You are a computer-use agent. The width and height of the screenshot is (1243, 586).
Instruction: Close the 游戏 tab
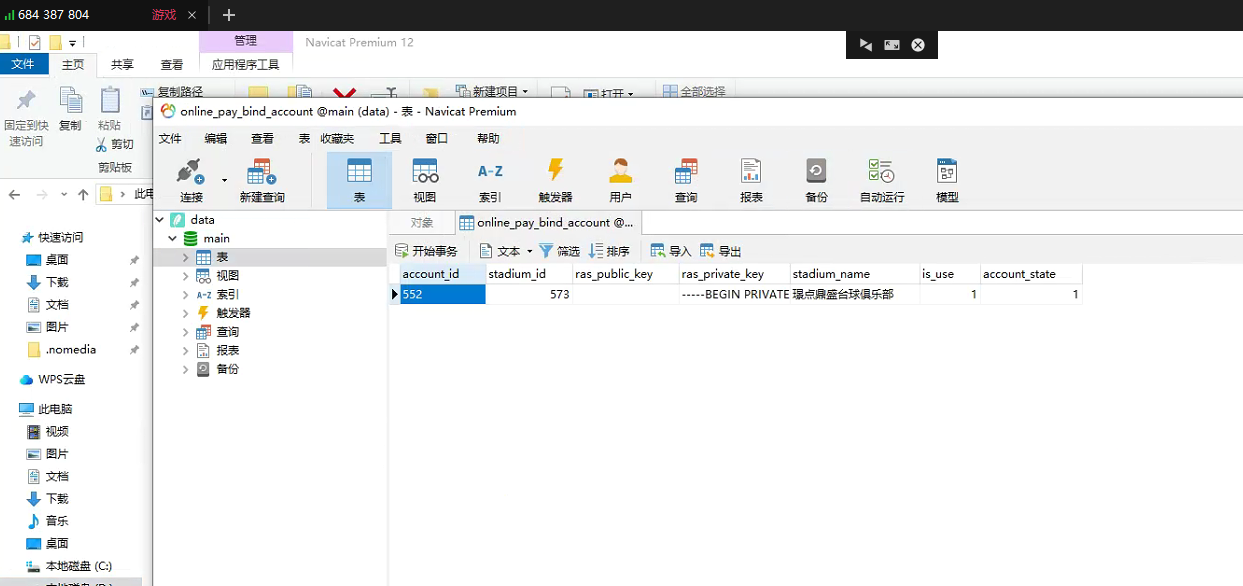[x=192, y=15]
